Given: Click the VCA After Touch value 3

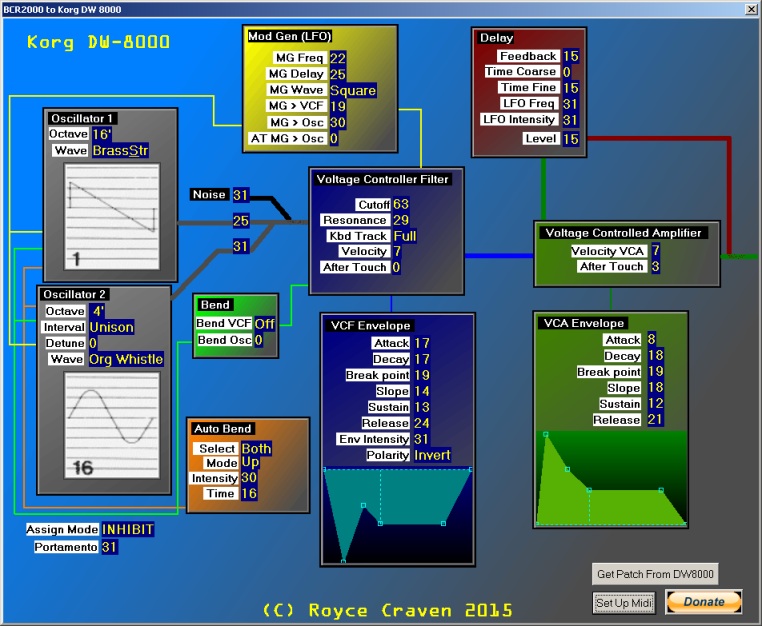Looking at the screenshot, I should (x=656, y=266).
